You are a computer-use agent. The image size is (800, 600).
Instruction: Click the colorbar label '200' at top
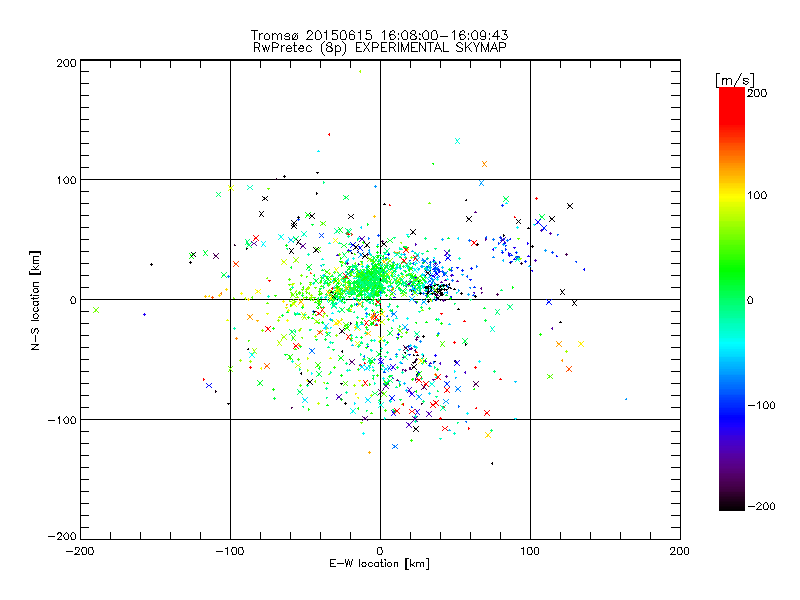coord(757,93)
